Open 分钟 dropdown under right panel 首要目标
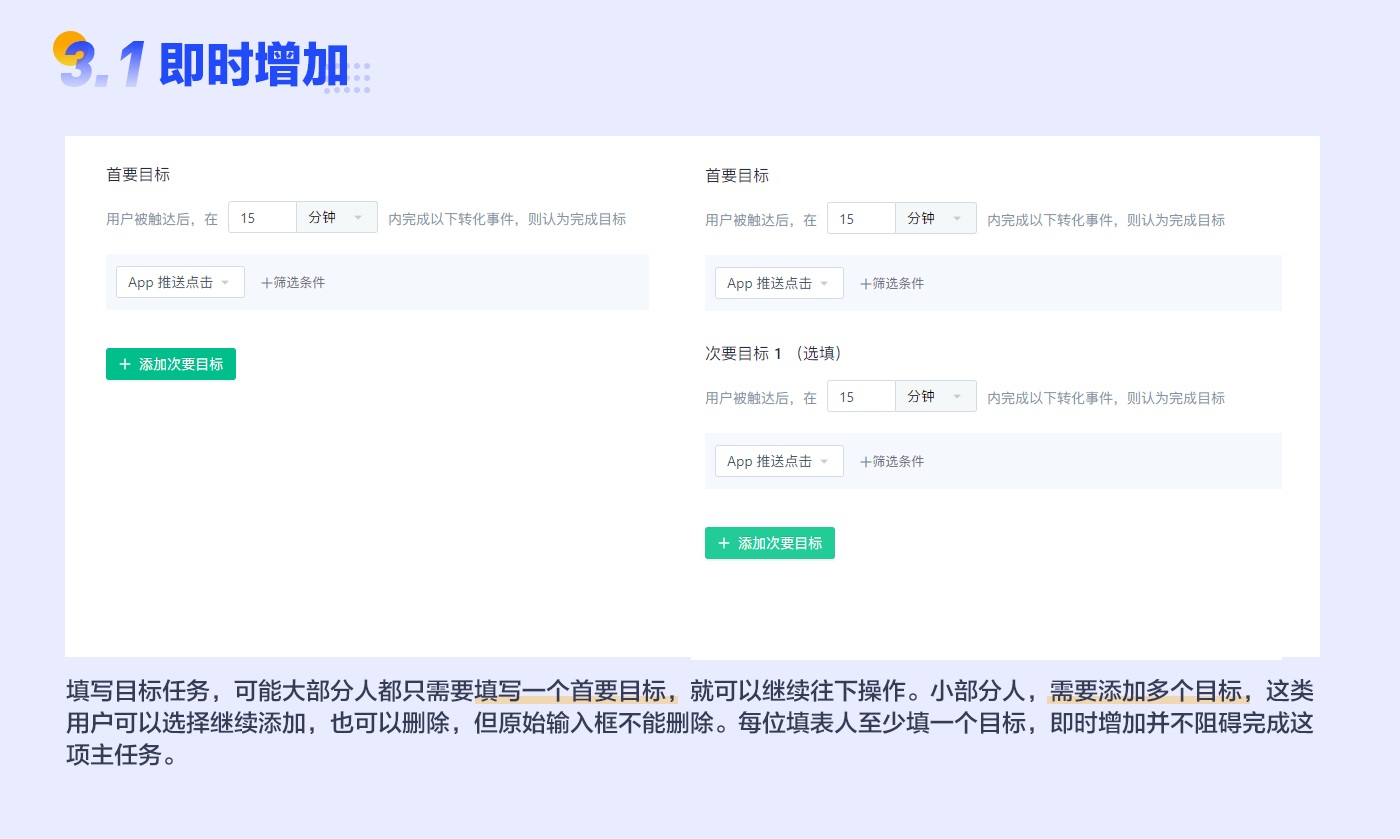1400x839 pixels. point(936,218)
